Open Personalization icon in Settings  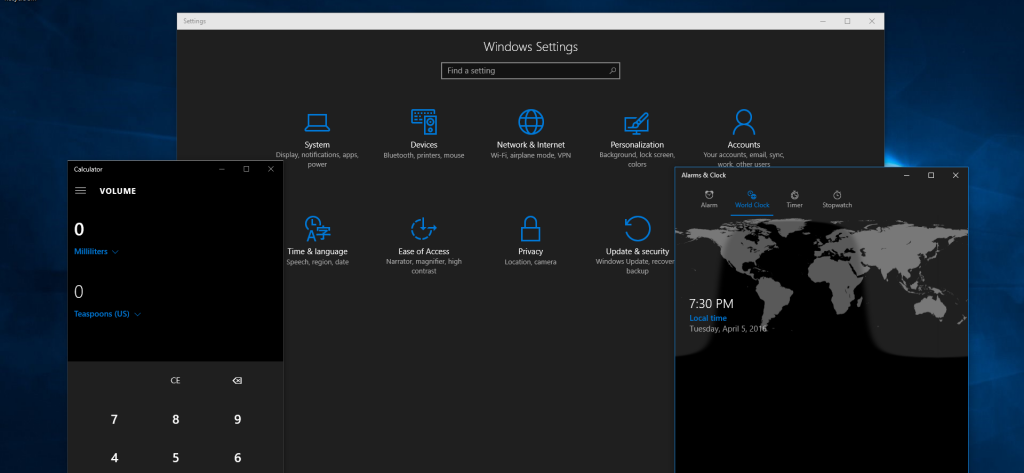637,123
